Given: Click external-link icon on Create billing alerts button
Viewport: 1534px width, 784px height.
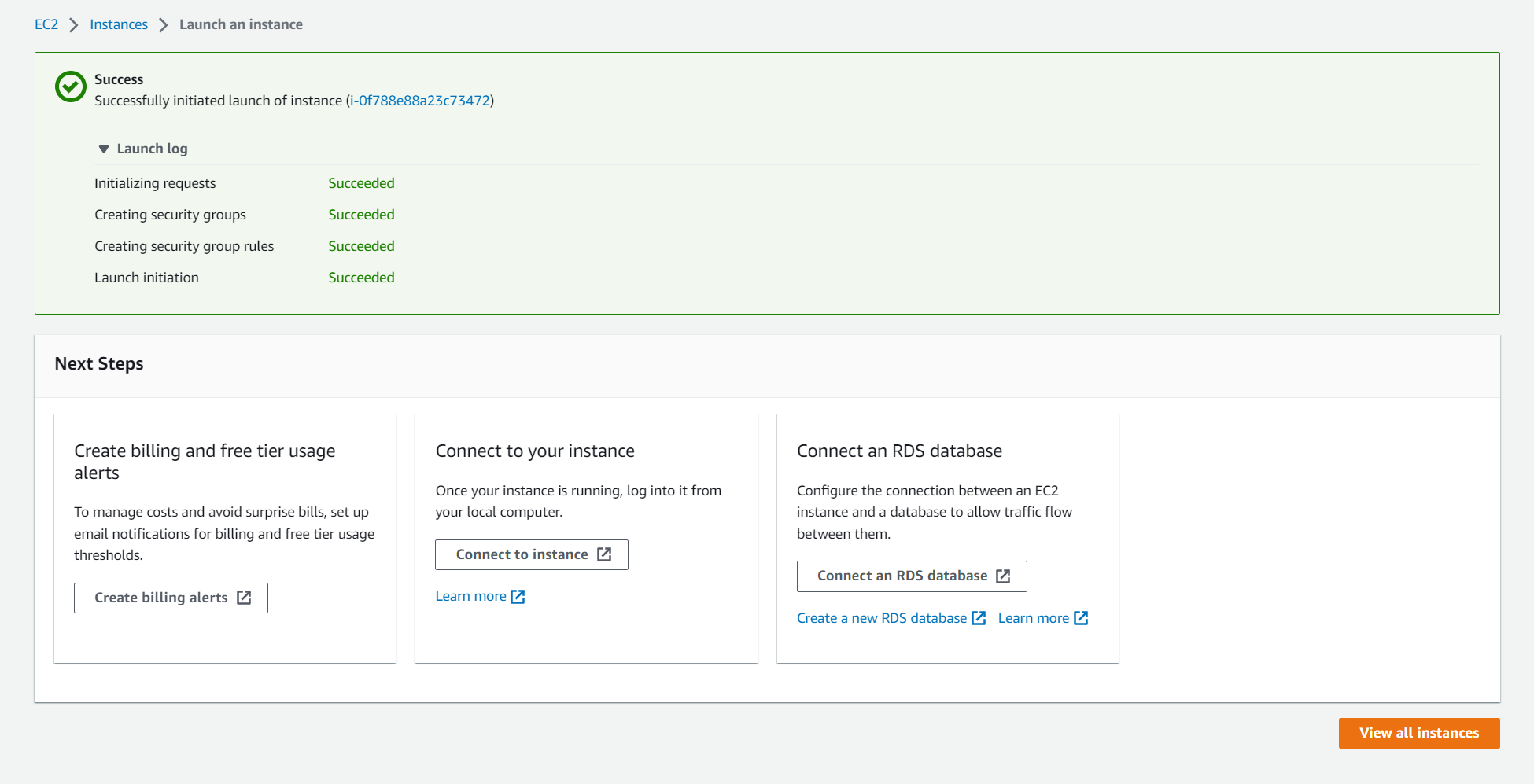Looking at the screenshot, I should (244, 598).
